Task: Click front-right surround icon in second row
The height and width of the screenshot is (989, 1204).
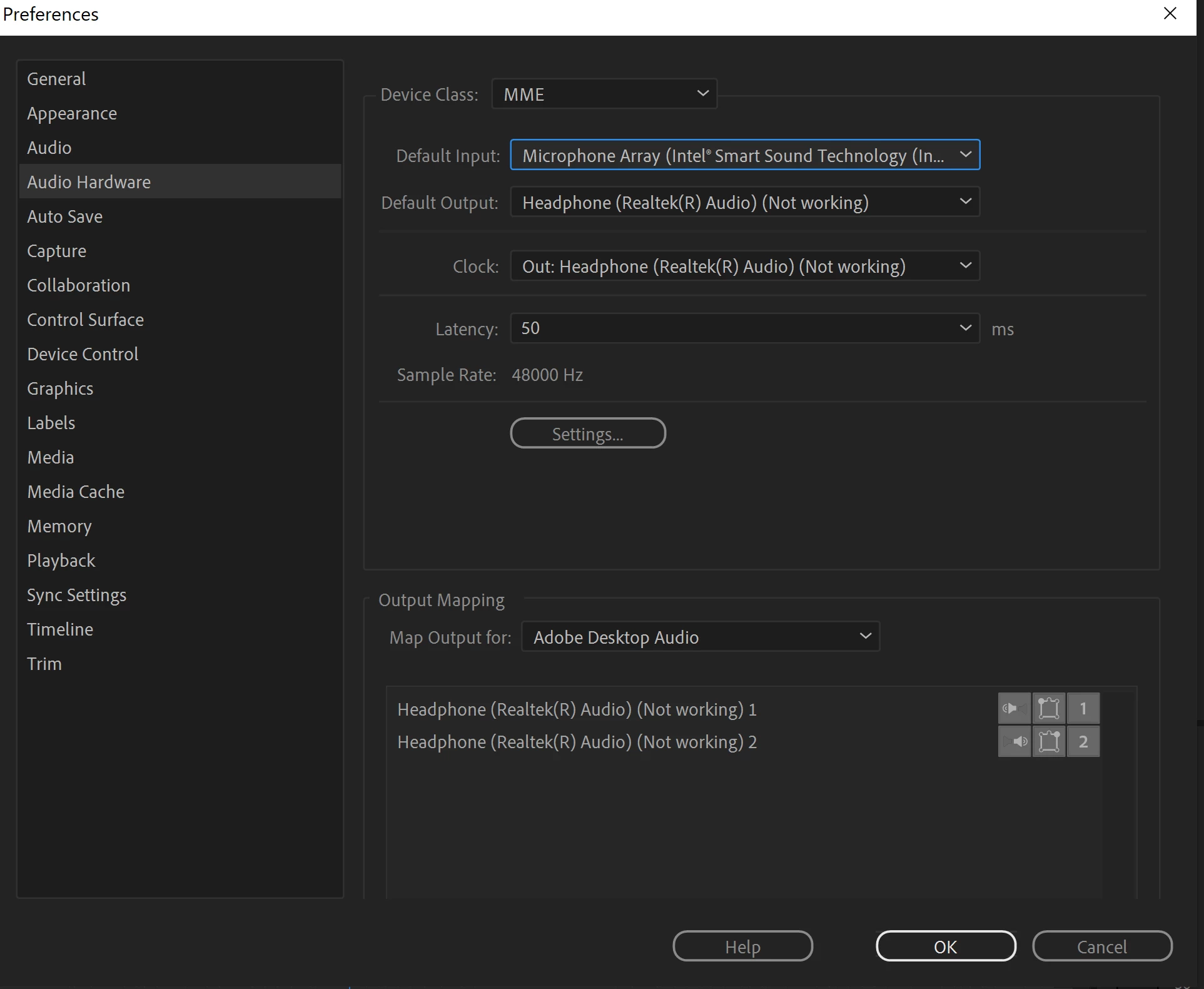Action: pyautogui.click(x=1049, y=742)
